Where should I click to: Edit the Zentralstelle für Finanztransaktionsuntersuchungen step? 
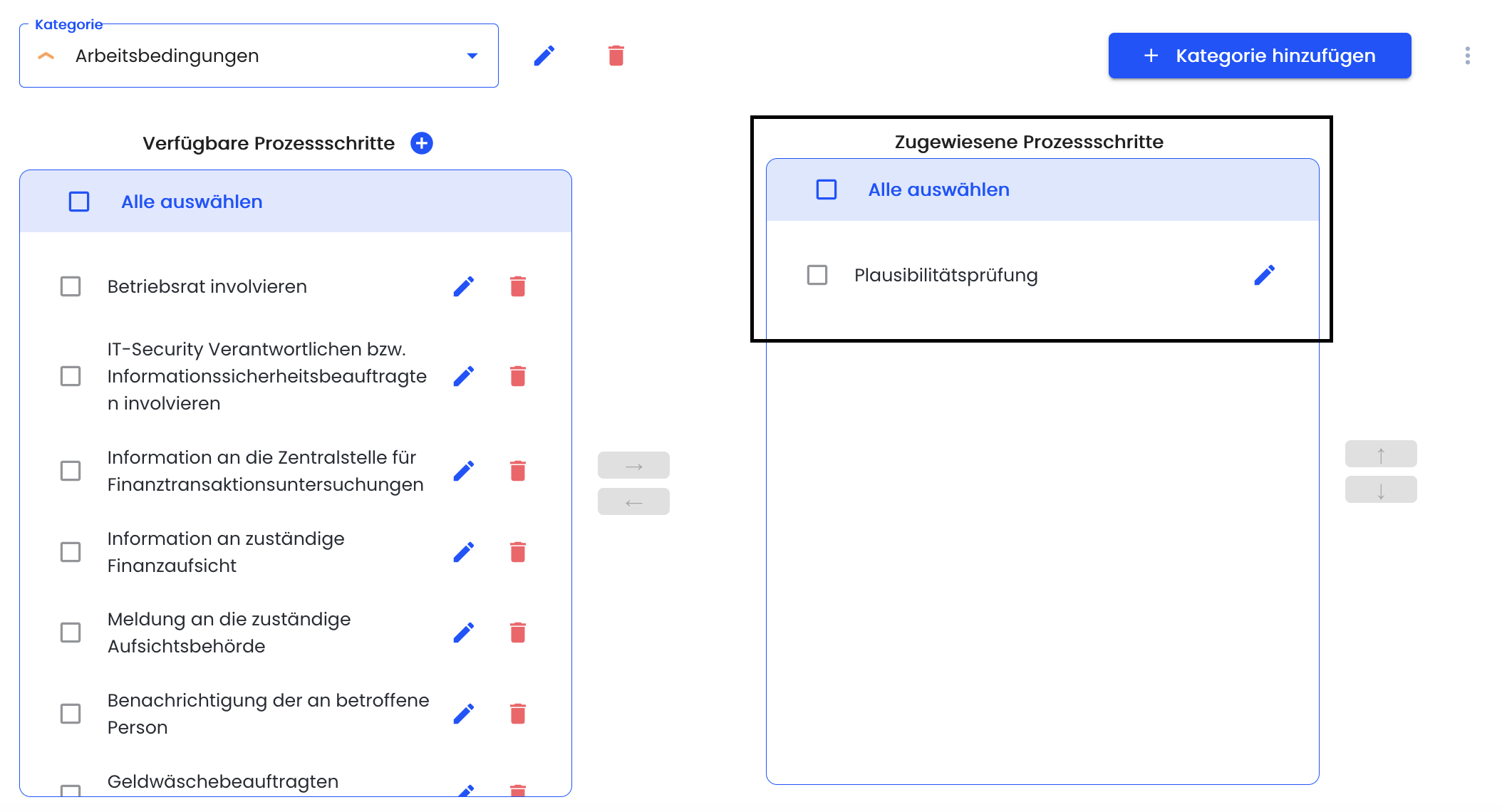click(464, 471)
